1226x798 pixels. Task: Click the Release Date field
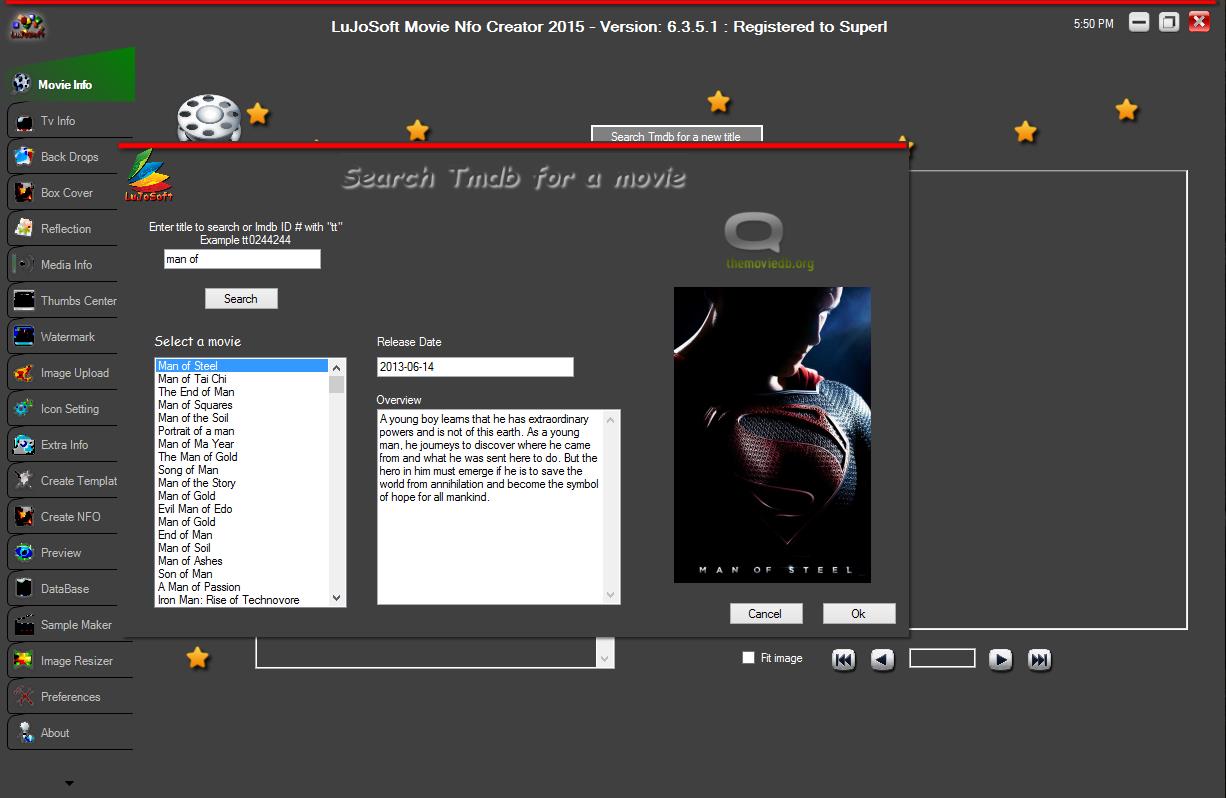pos(475,367)
